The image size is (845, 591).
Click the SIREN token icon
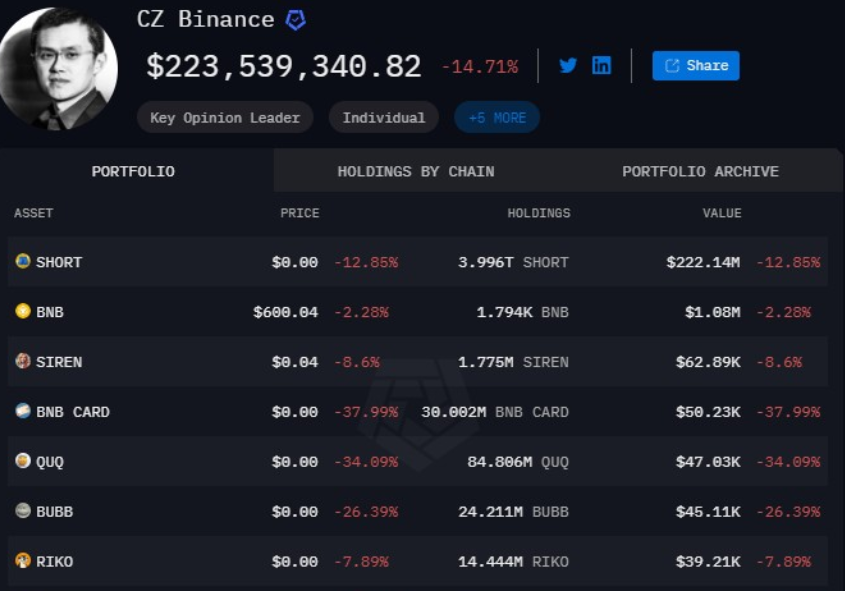(x=23, y=360)
